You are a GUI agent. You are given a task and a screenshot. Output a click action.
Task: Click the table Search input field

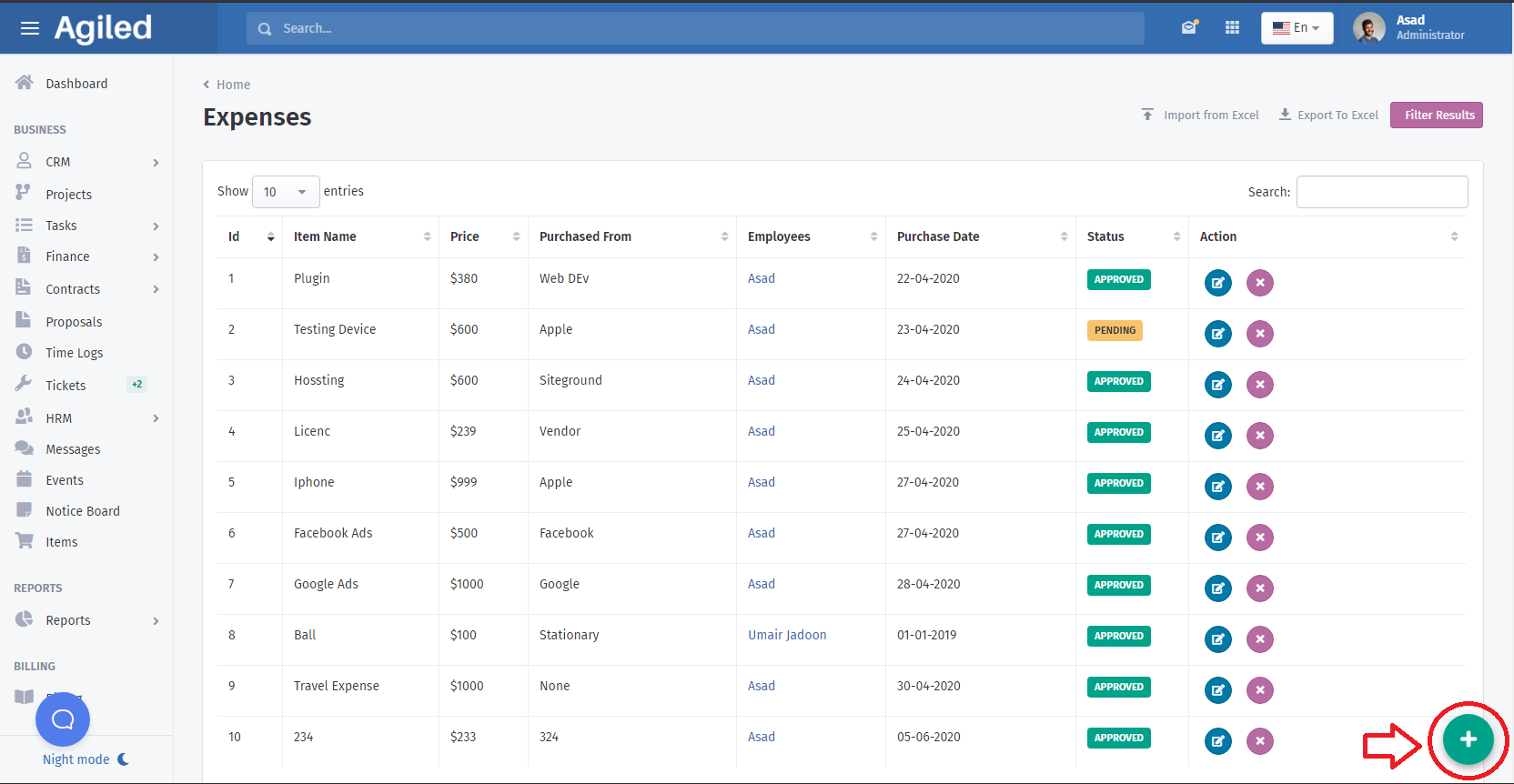click(x=1381, y=192)
